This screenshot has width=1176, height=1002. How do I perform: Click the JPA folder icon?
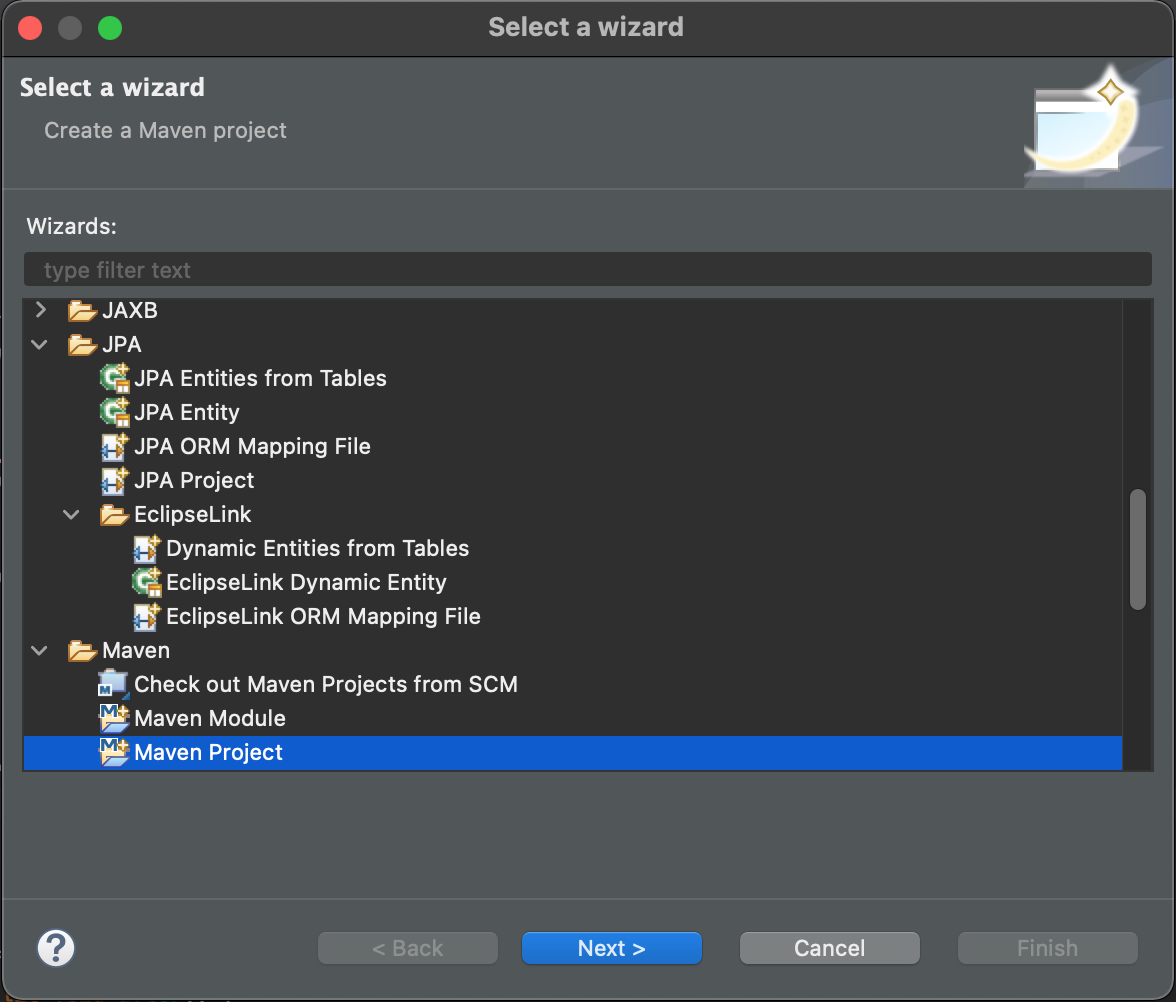pyautogui.click(x=82, y=345)
